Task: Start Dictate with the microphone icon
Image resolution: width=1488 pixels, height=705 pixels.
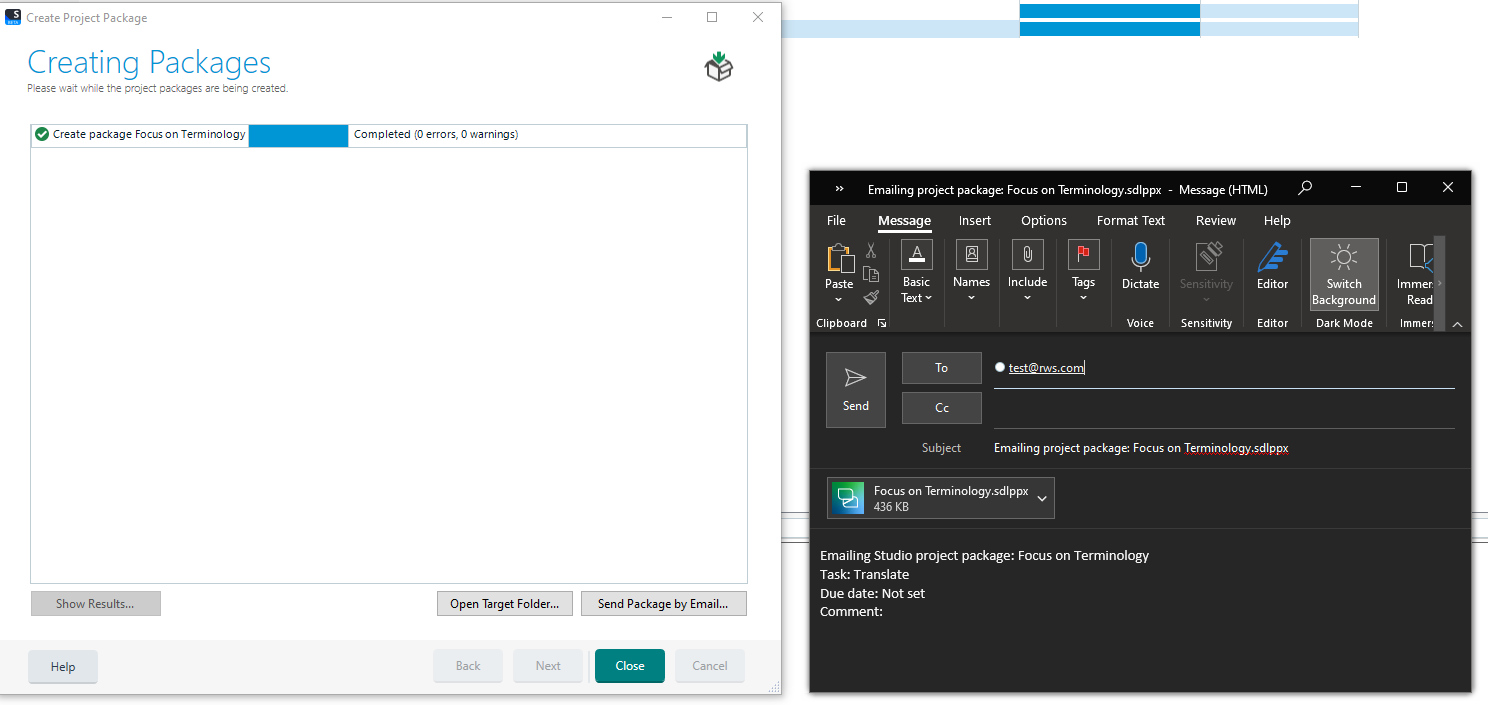Action: pyautogui.click(x=1140, y=257)
